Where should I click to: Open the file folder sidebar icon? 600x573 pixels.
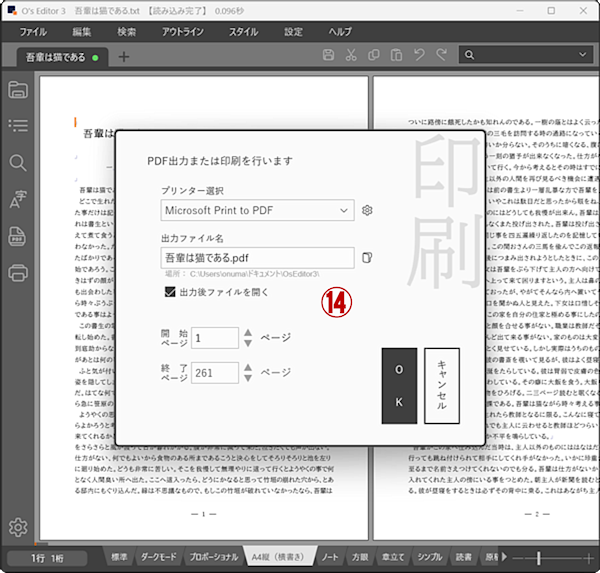pos(18,90)
